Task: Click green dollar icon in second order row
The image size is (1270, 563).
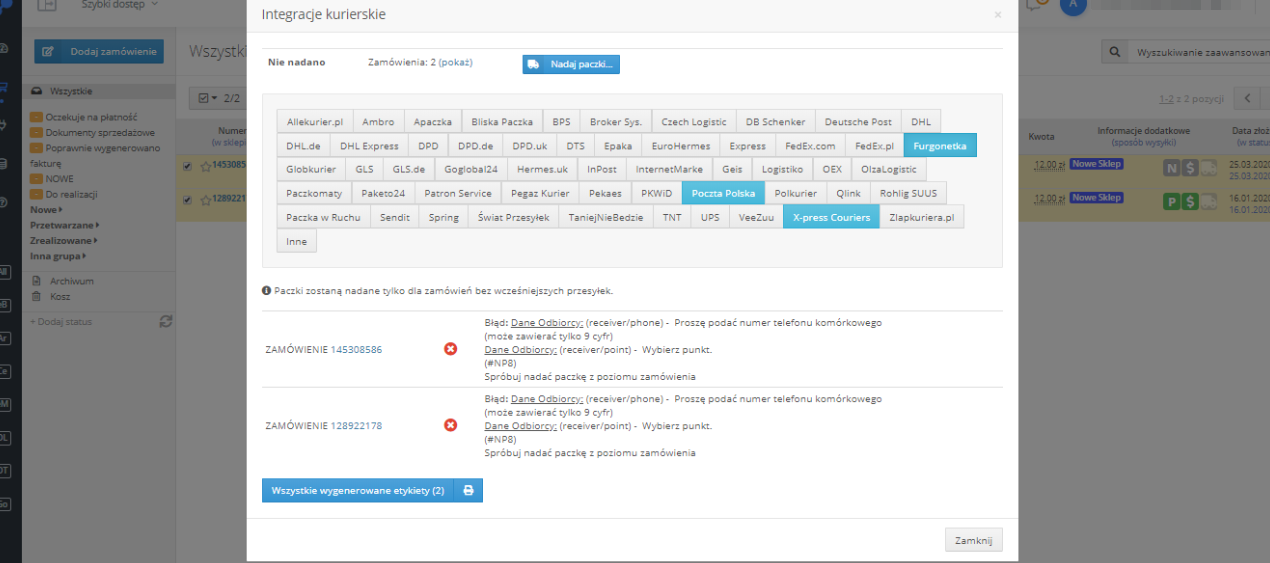Action: (x=1190, y=201)
